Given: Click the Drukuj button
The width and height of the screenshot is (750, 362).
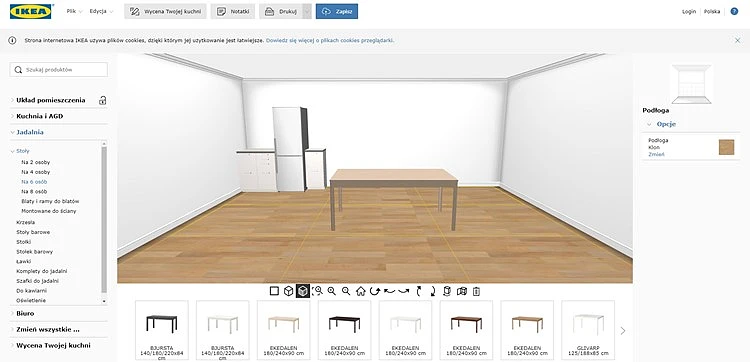Looking at the screenshot, I should coord(281,11).
